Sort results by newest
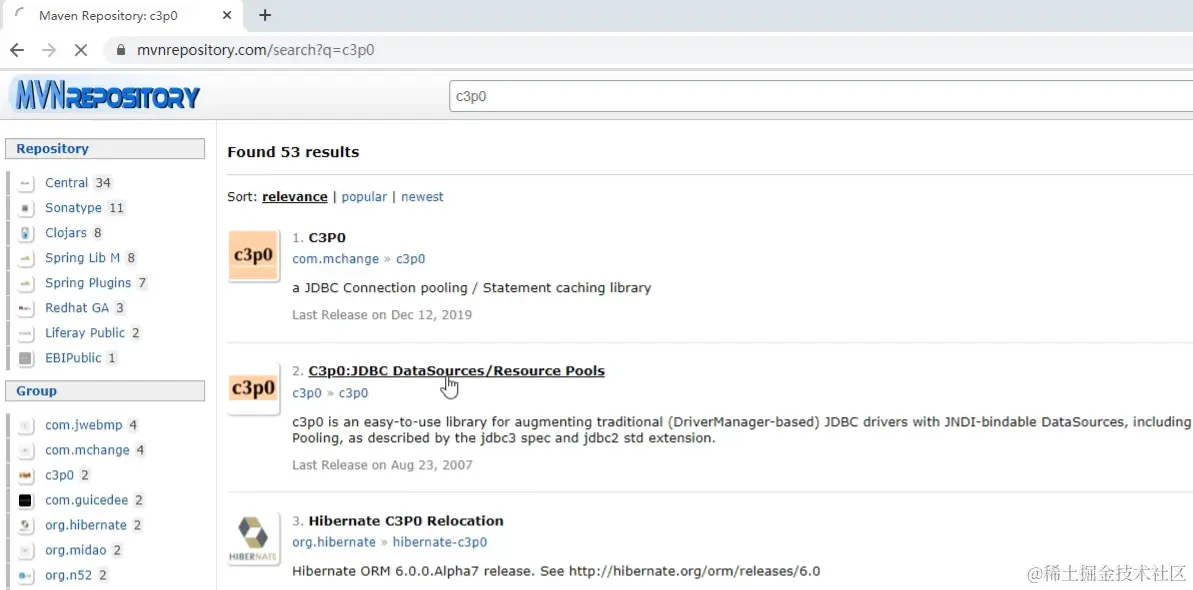 pyautogui.click(x=422, y=196)
